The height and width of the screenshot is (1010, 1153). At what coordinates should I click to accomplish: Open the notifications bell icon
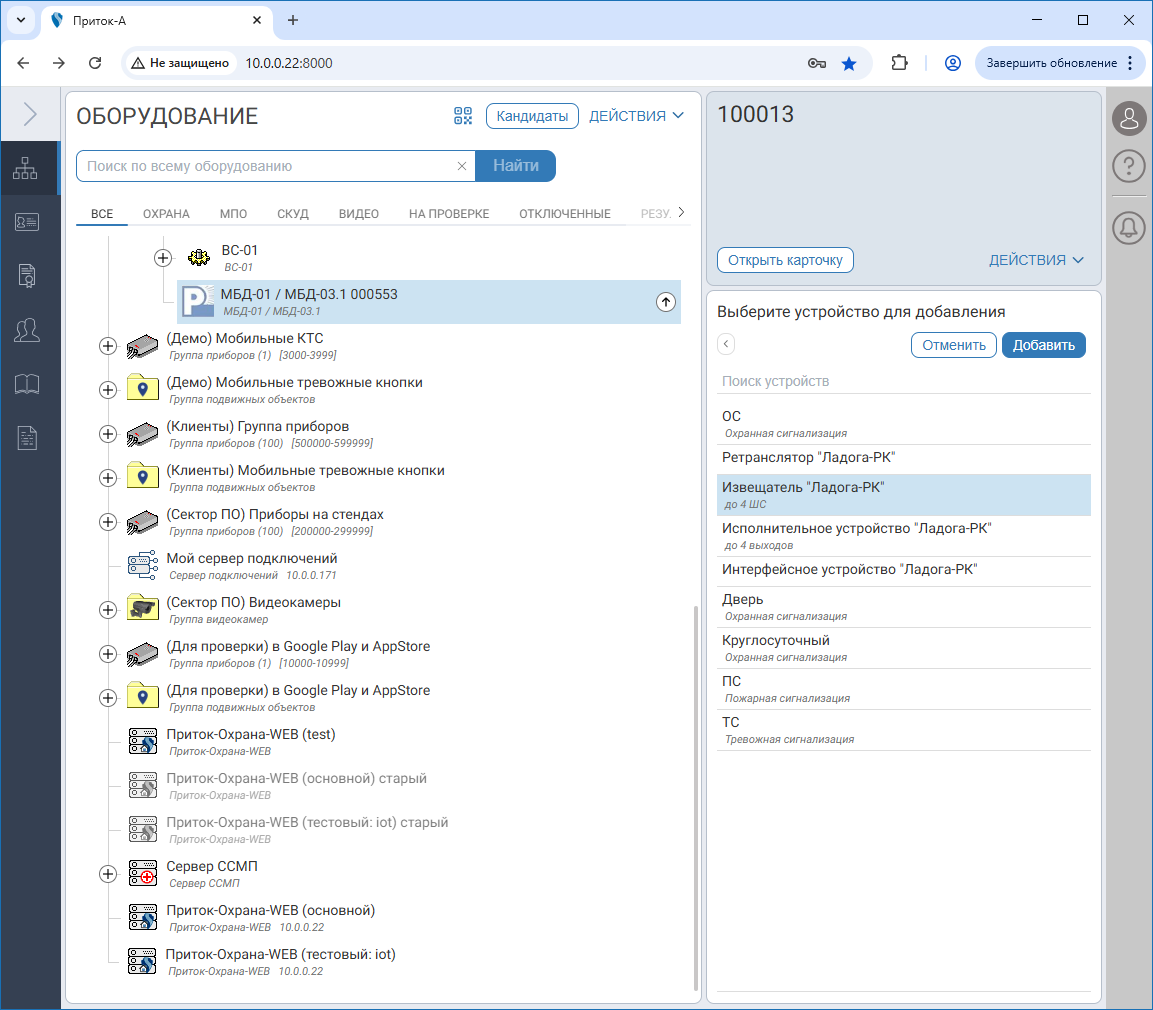(1129, 228)
